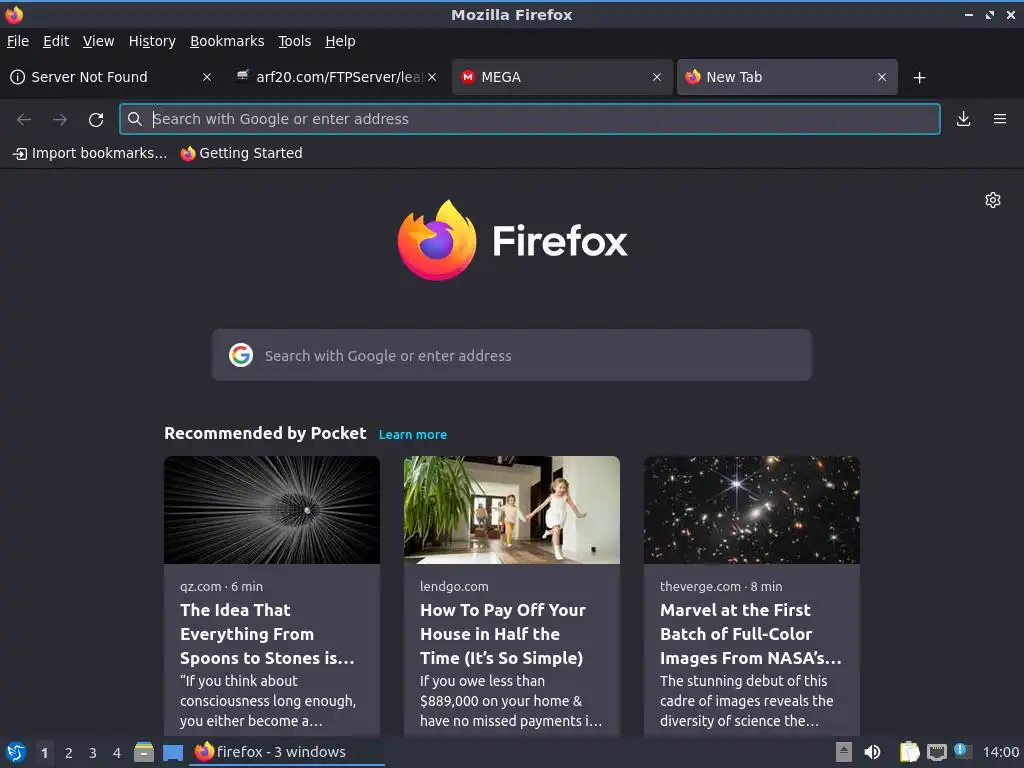The height and width of the screenshot is (768, 1024).
Task: Click 'qz.com · 6 min' source text
Action: click(x=221, y=586)
